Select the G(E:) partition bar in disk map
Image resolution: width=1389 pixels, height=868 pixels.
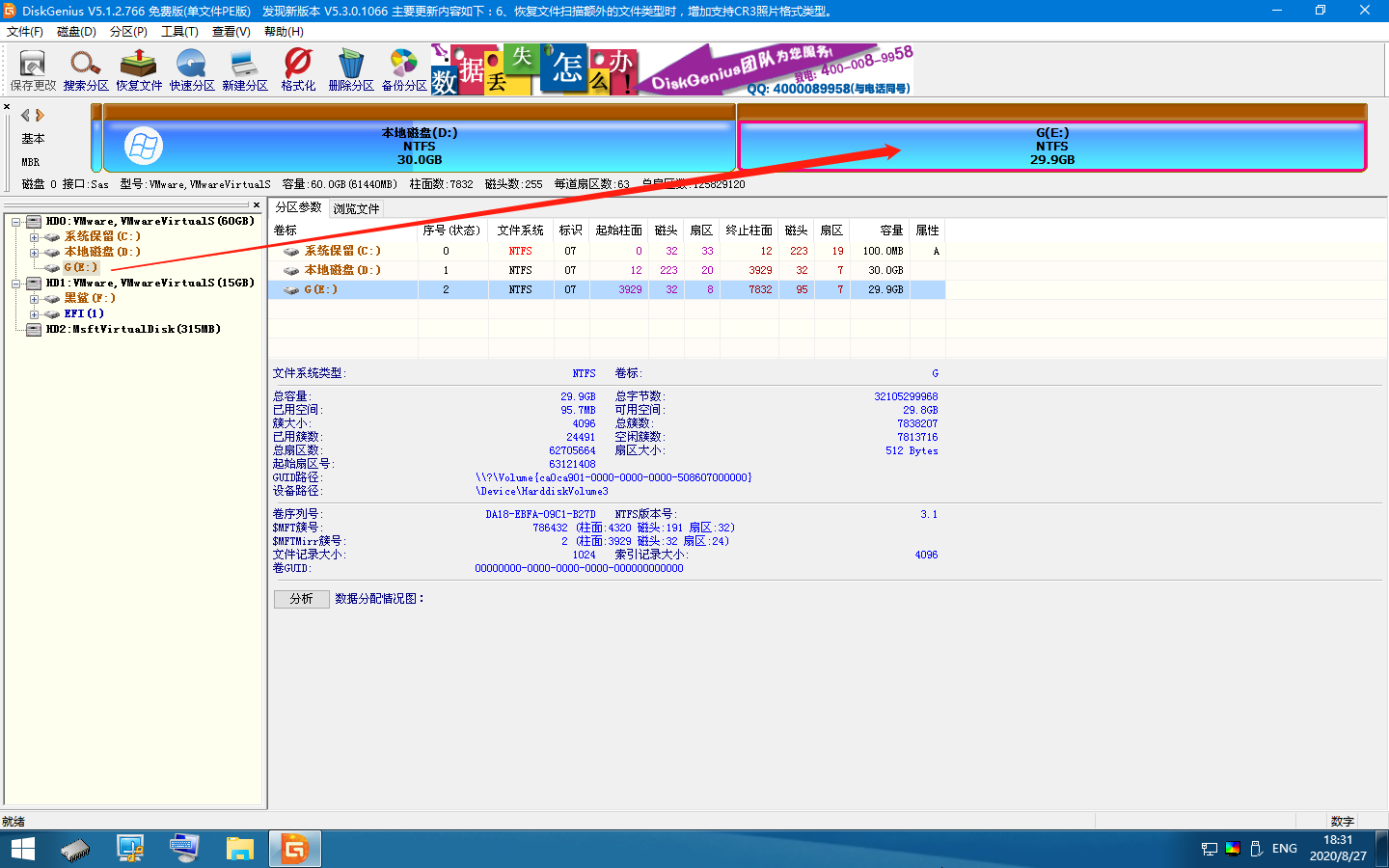point(1052,138)
